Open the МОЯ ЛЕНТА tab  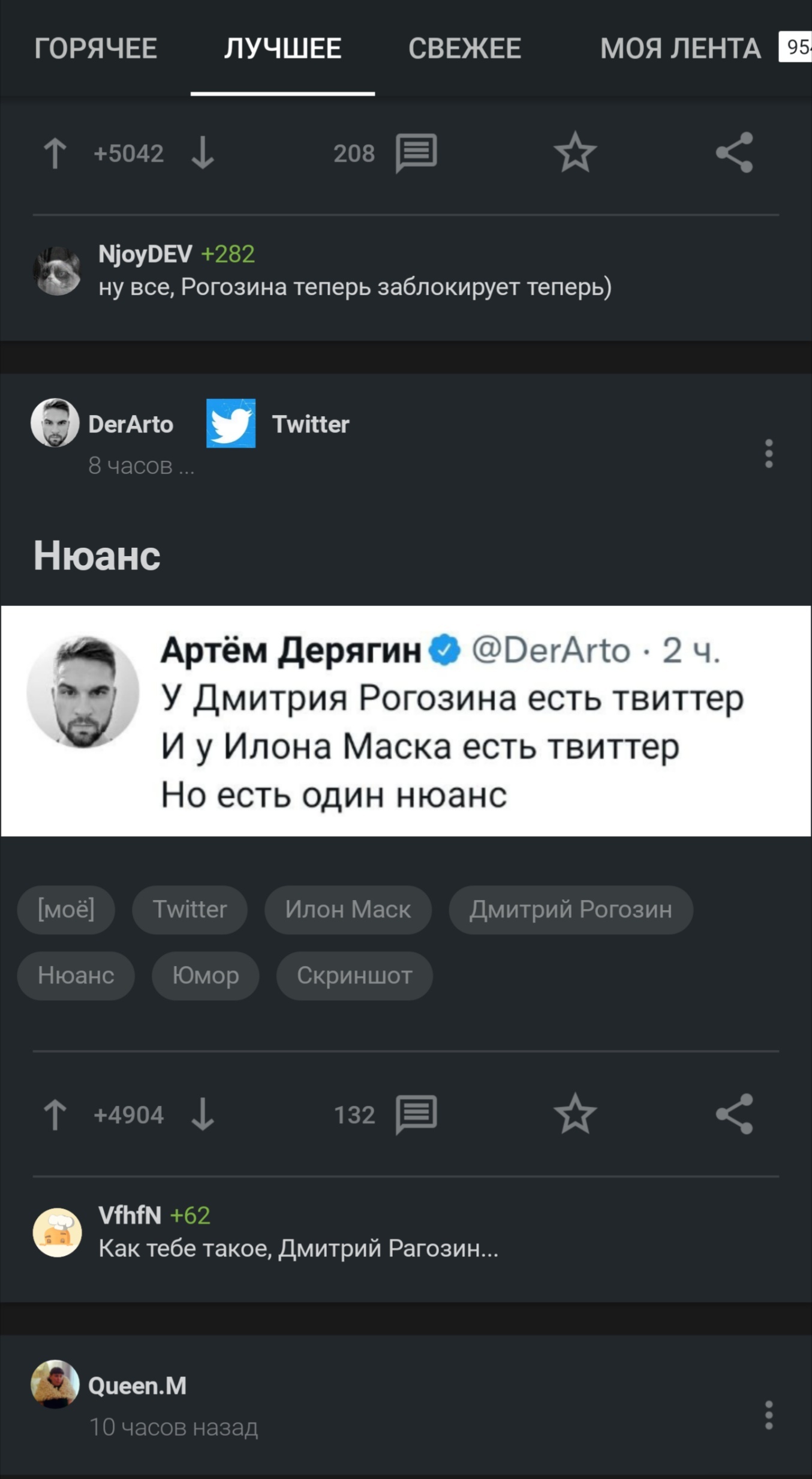(x=680, y=49)
